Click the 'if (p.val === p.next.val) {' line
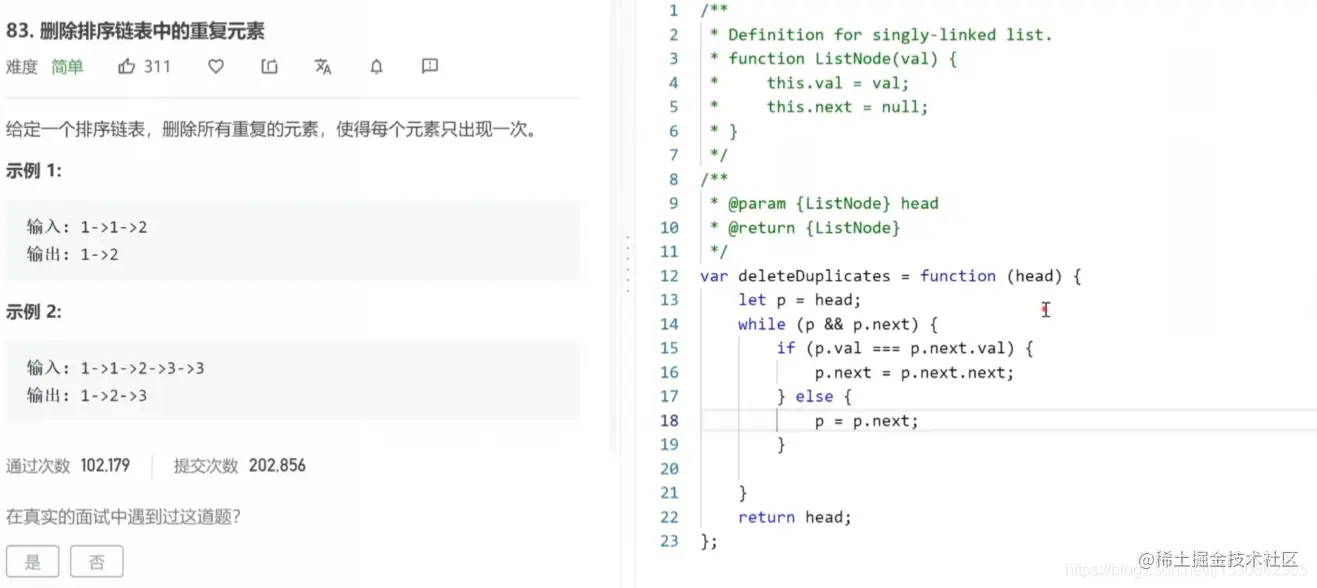Screen dimensions: 1317x588 click(905, 348)
